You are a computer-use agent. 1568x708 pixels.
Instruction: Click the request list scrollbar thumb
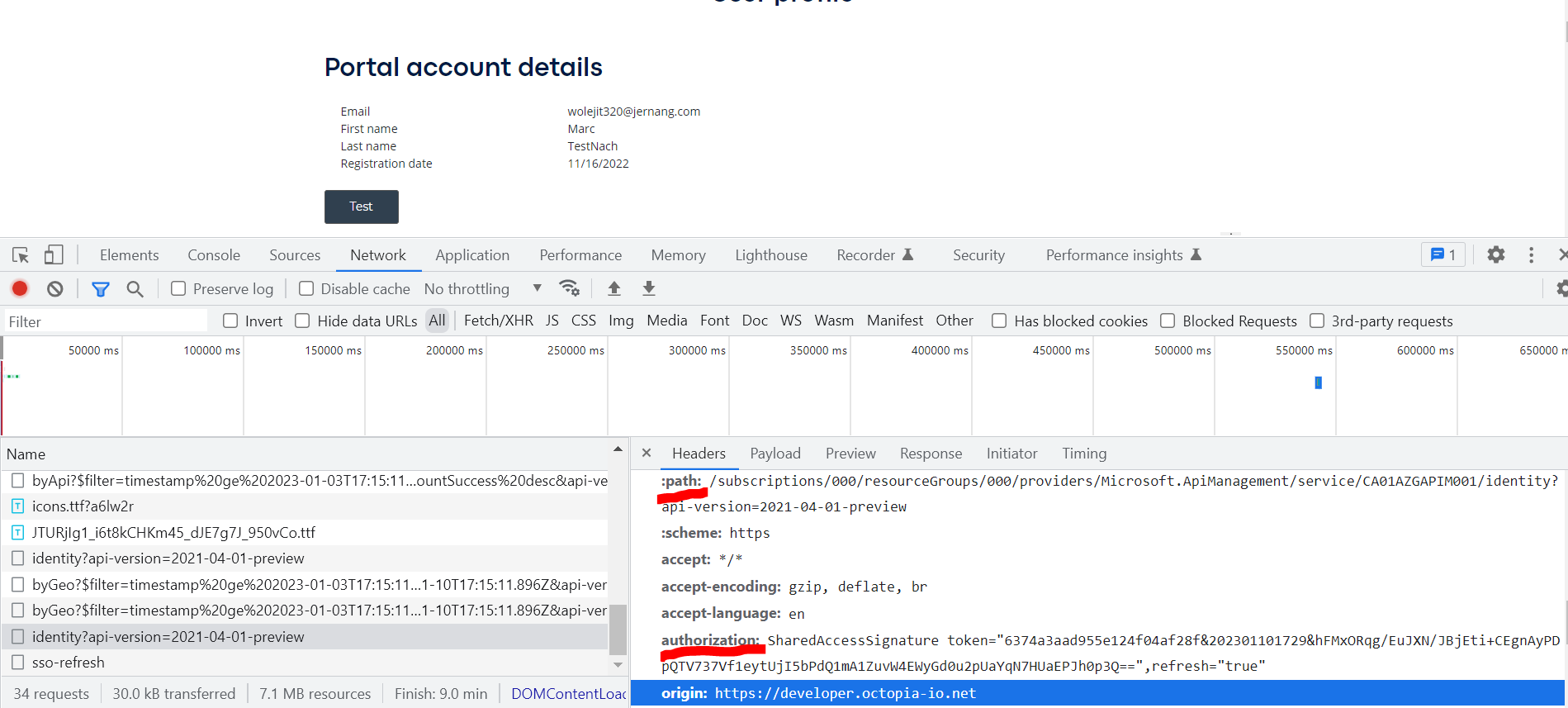click(618, 630)
